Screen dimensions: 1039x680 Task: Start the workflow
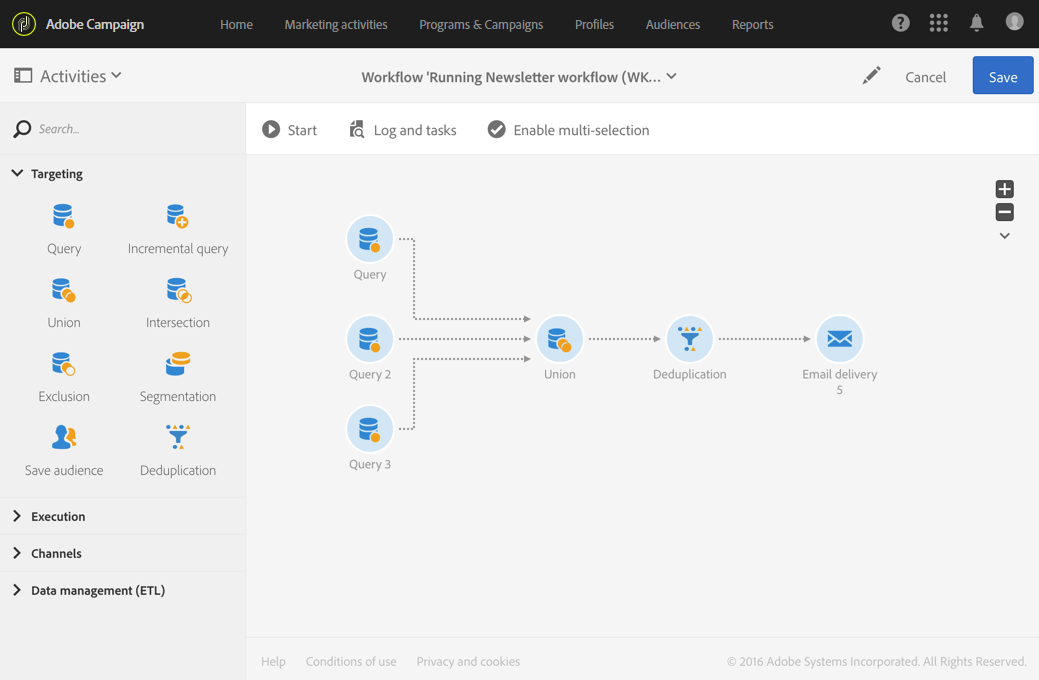[x=290, y=130]
